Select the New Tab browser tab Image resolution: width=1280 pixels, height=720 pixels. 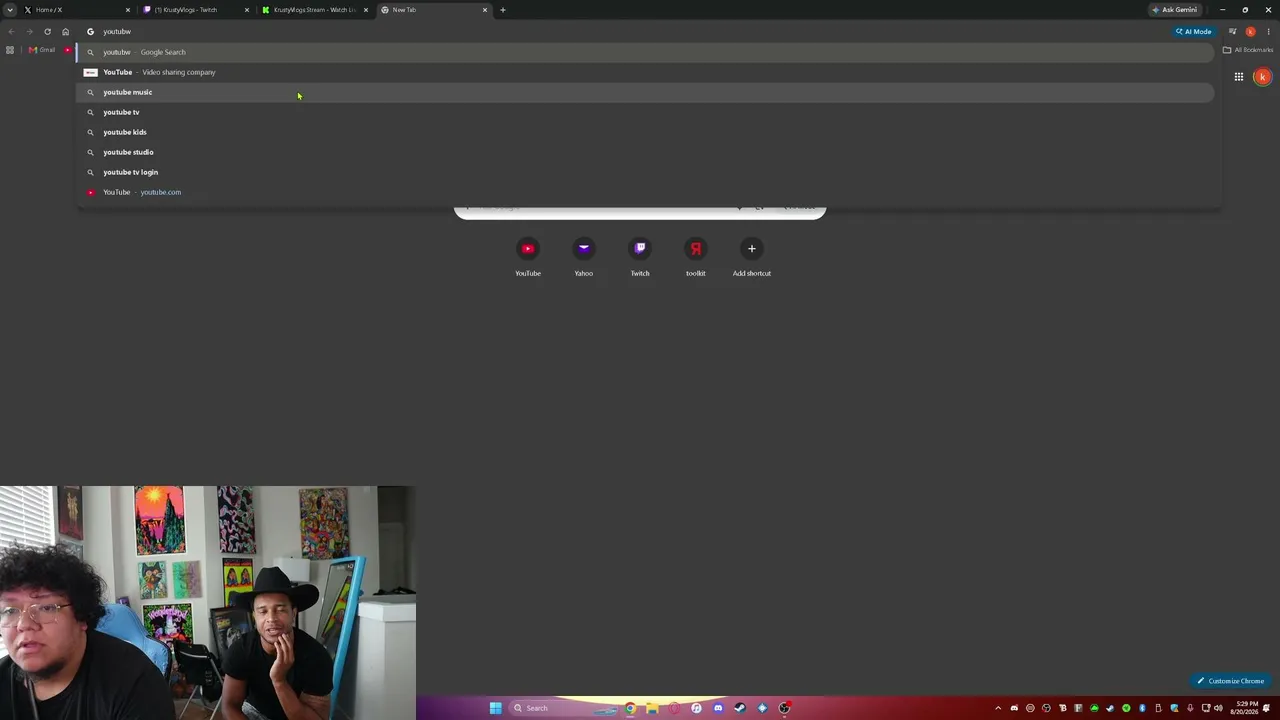pyautogui.click(x=433, y=10)
